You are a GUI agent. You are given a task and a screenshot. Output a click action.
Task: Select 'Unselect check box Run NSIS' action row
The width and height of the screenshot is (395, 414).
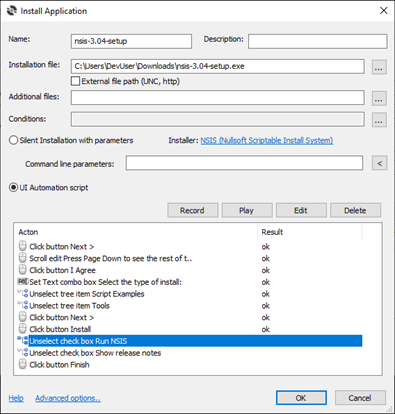190,341
